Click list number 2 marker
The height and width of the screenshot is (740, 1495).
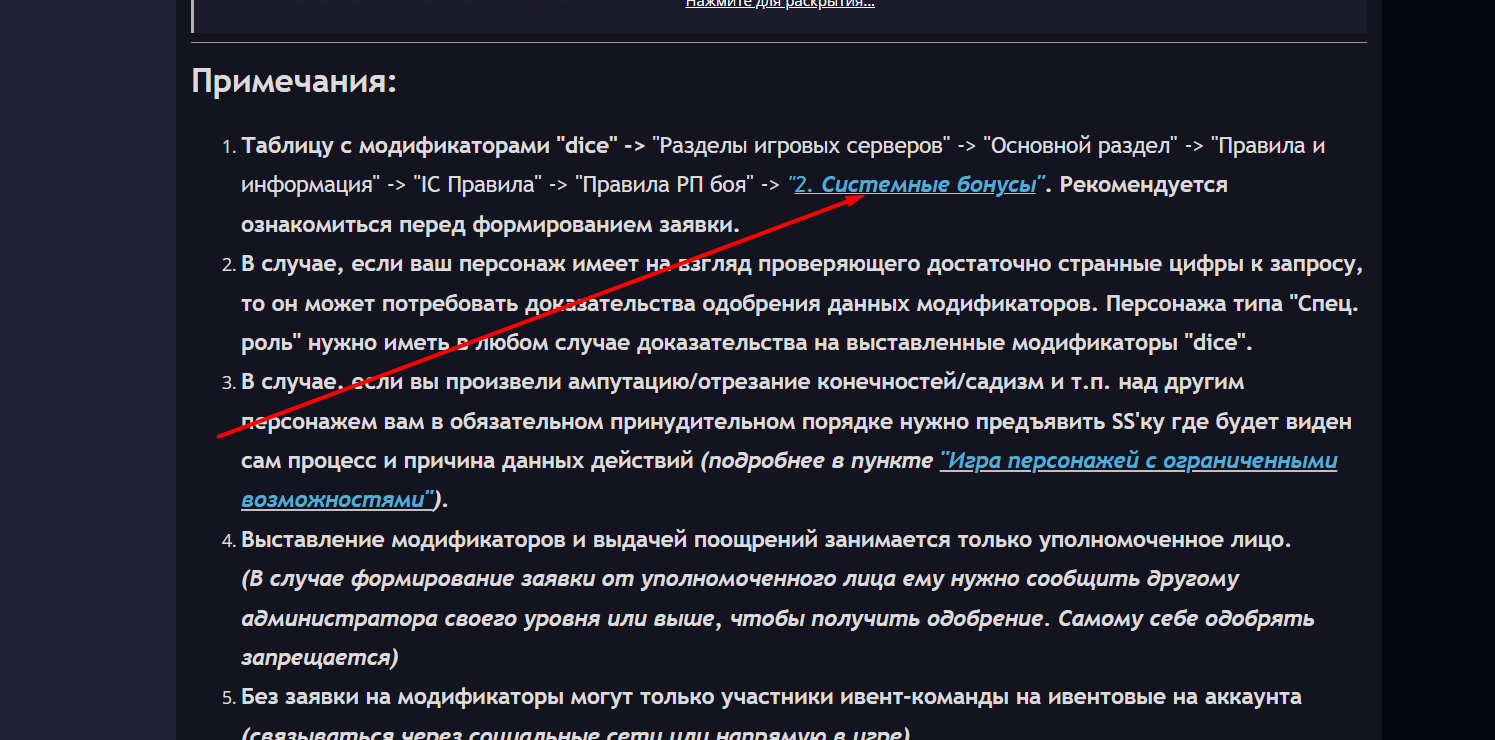click(227, 266)
